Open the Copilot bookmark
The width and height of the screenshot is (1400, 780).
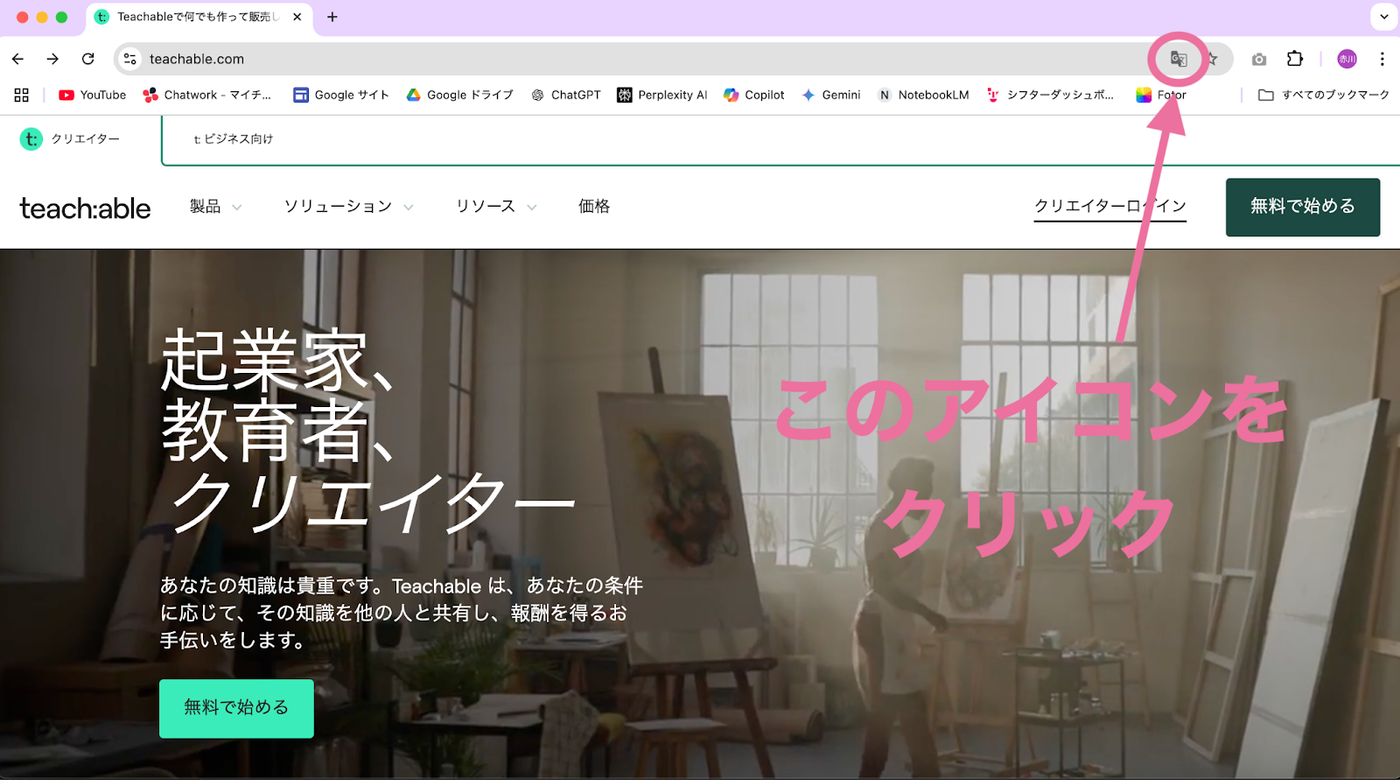pyautogui.click(x=754, y=95)
